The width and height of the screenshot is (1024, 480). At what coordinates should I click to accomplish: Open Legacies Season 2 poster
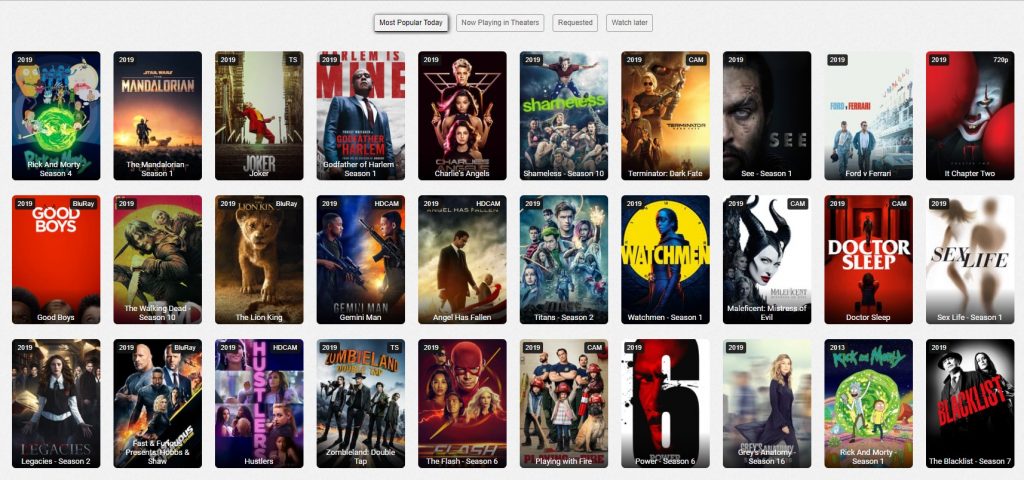[56, 403]
